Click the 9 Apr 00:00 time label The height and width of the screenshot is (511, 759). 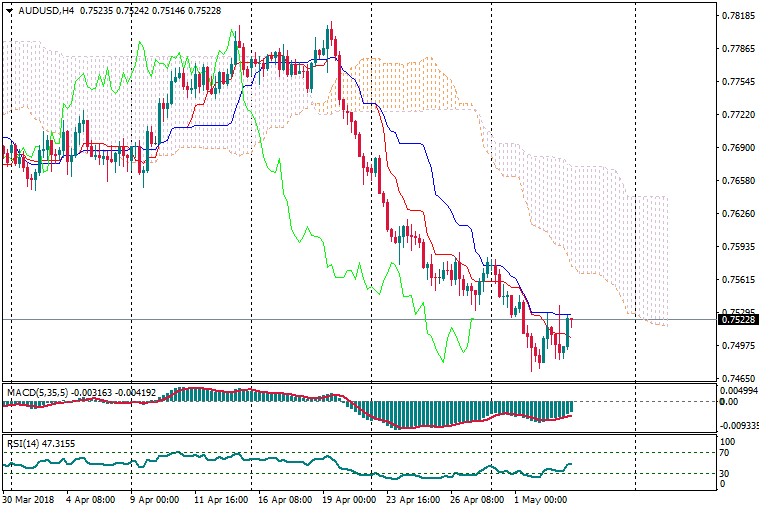click(x=154, y=498)
